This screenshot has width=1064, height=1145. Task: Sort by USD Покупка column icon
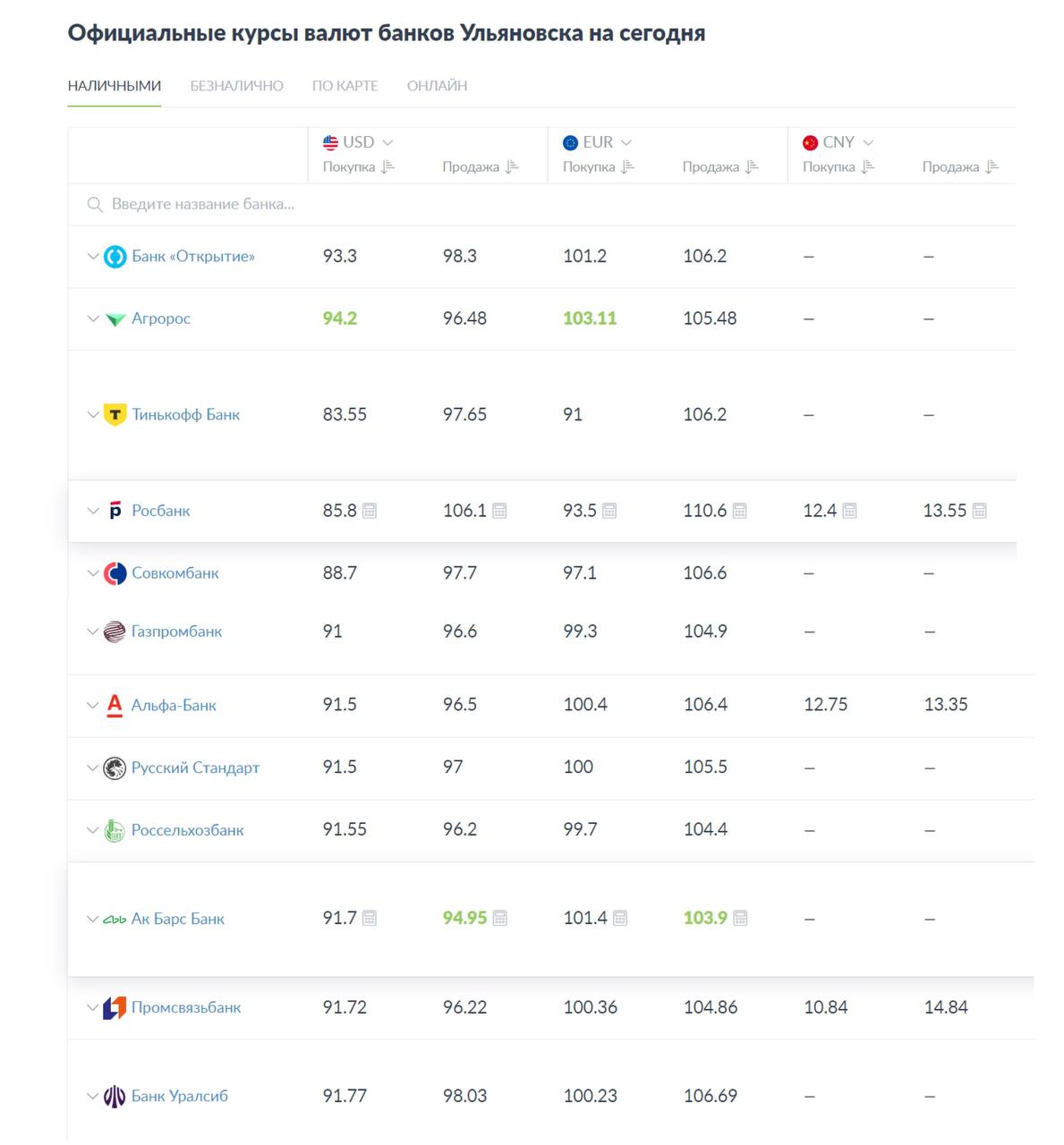click(x=387, y=167)
